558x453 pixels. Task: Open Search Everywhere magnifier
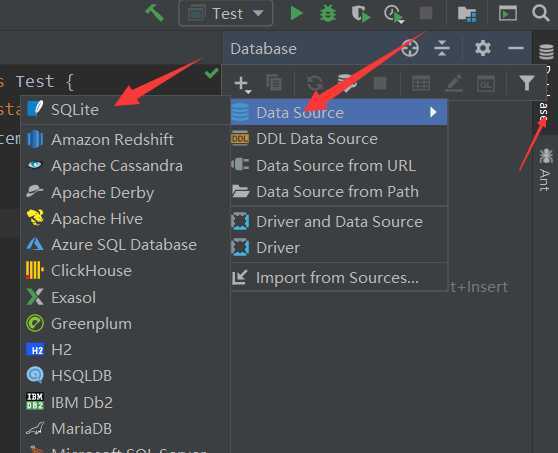[541, 14]
